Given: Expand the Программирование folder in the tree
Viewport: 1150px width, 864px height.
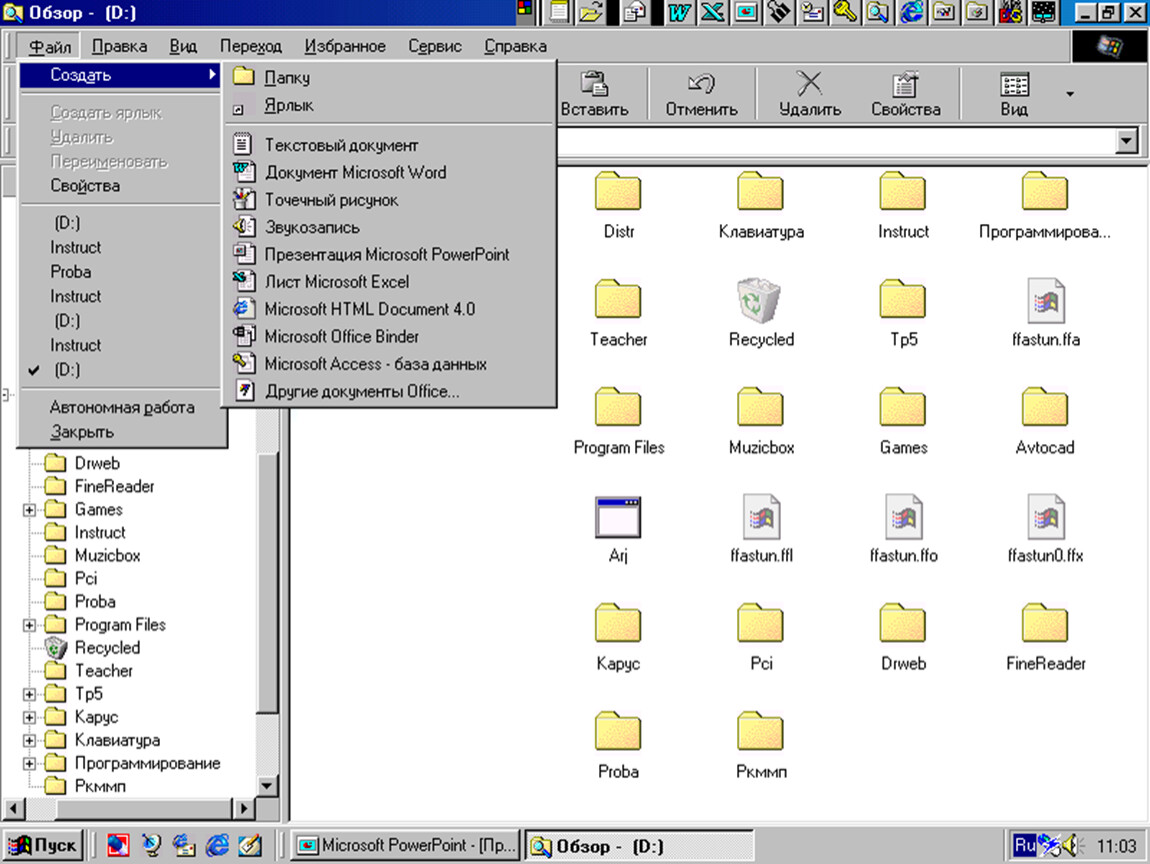Looking at the screenshot, I should pos(29,764).
